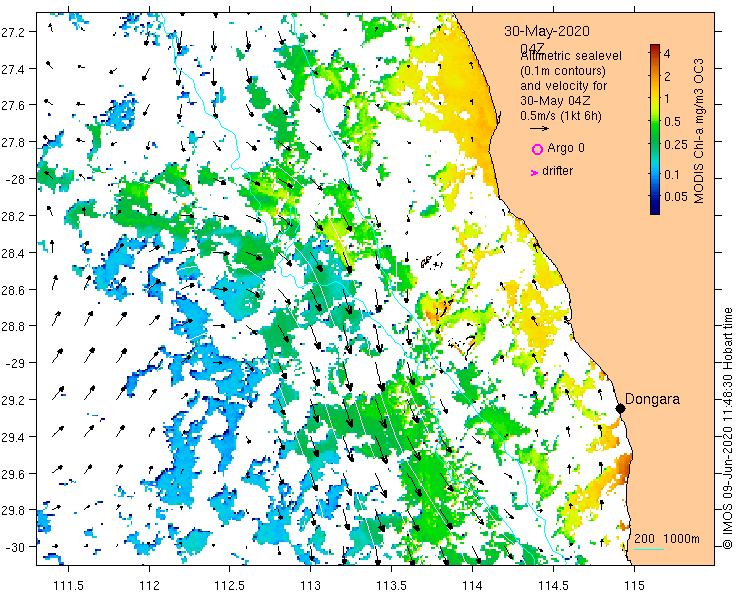The width and height of the screenshot is (740, 592).
Task: Click latitude label 29.6
Action: pyautogui.click(x=12, y=474)
